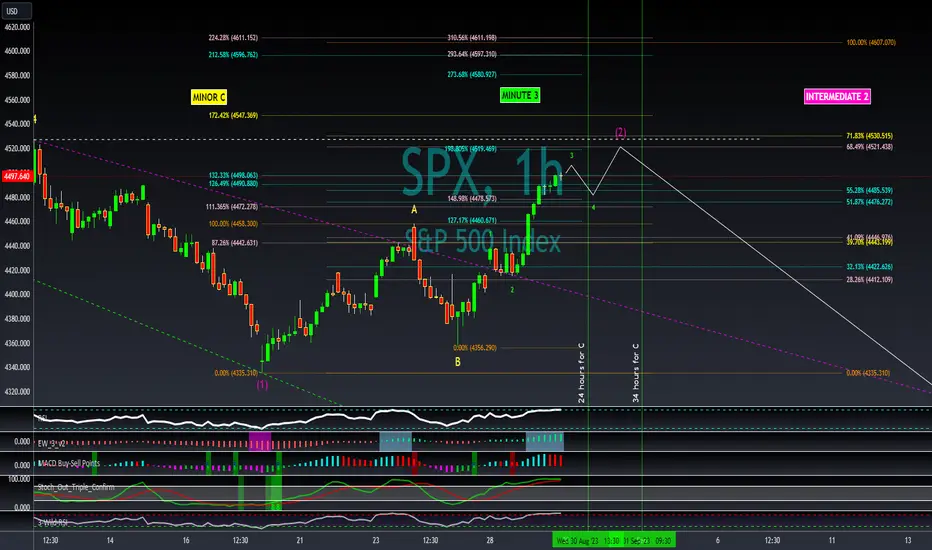Click Fibonacci level 28.26% (4412.109)
The image size is (932, 550).
(x=870, y=279)
